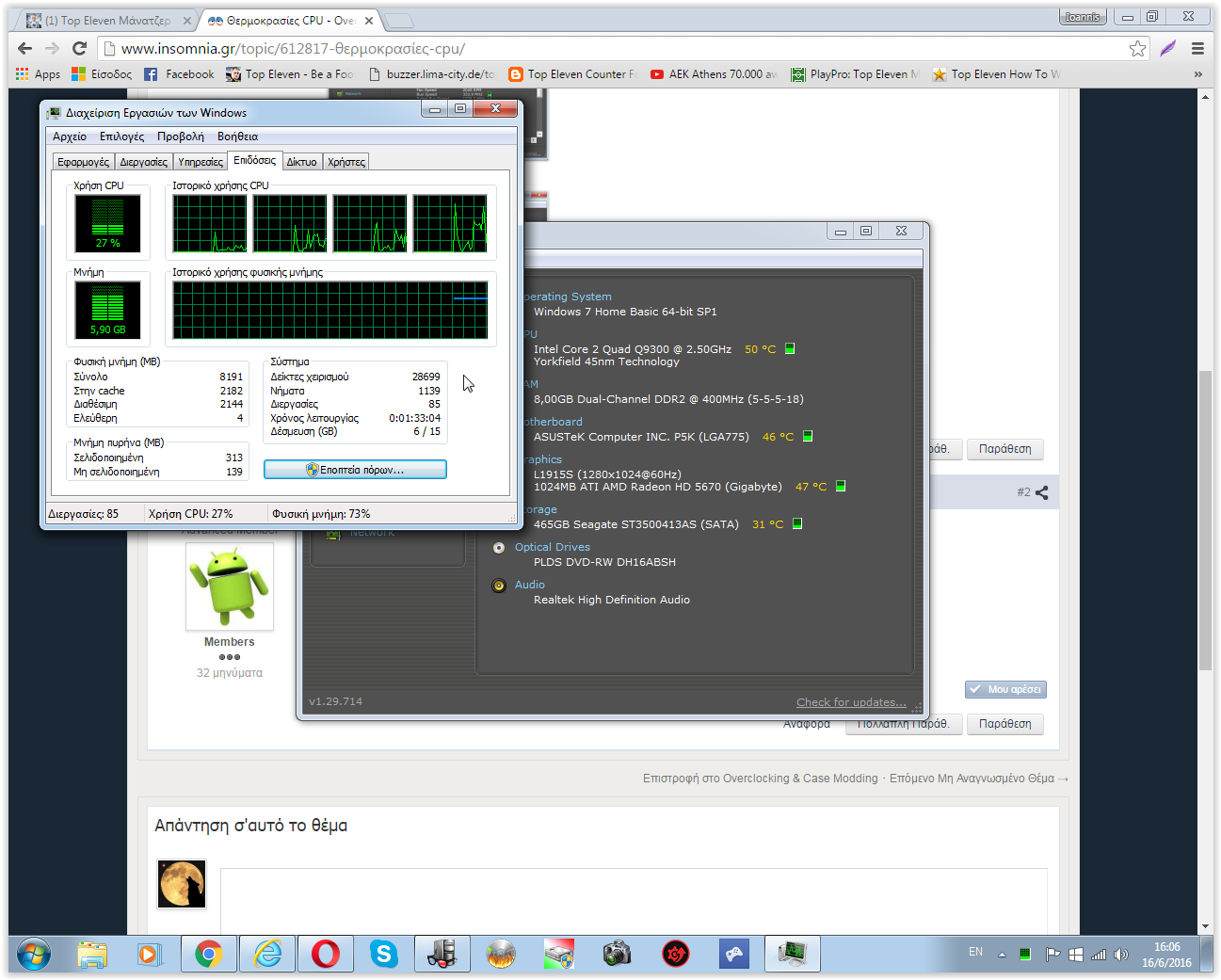1221x980 pixels.
Task: Click browser Back arrow
Action: (25, 48)
